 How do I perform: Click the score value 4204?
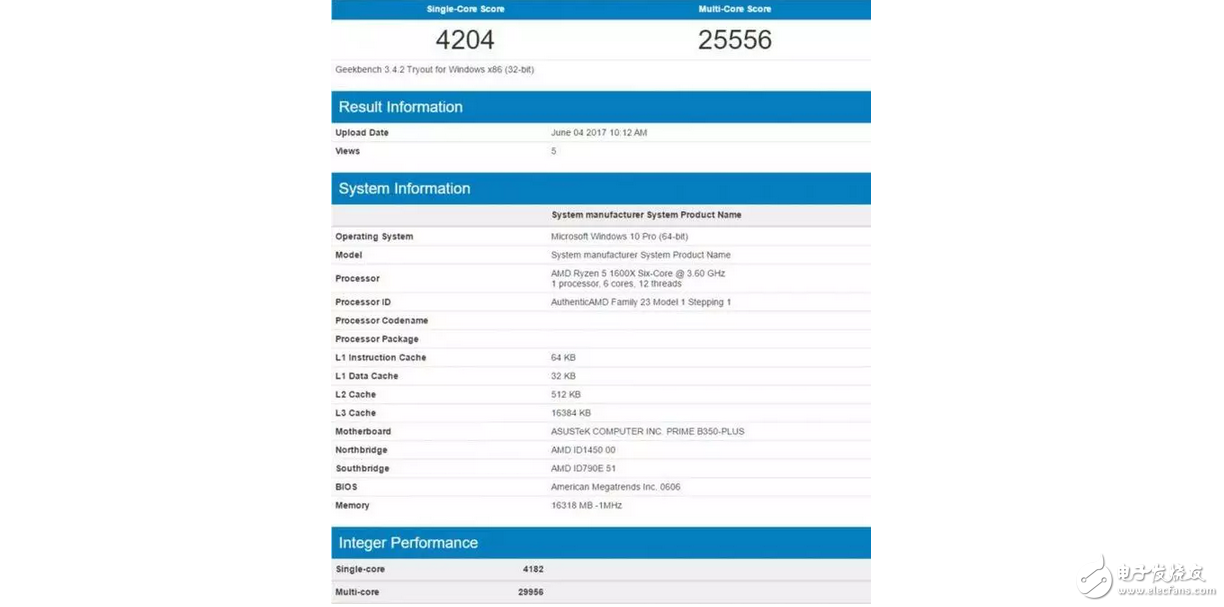pyautogui.click(x=465, y=40)
